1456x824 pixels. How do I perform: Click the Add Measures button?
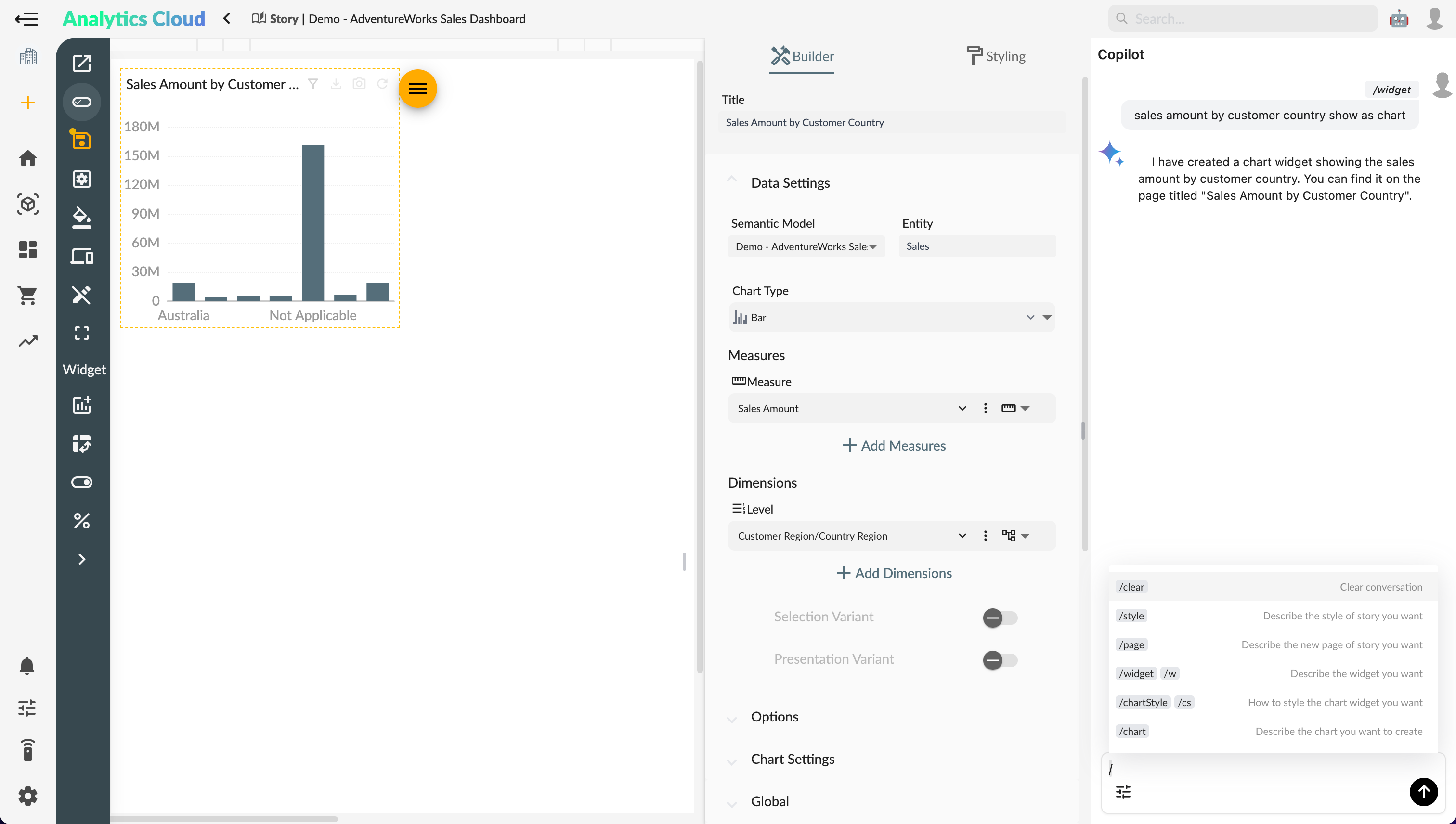click(x=893, y=445)
